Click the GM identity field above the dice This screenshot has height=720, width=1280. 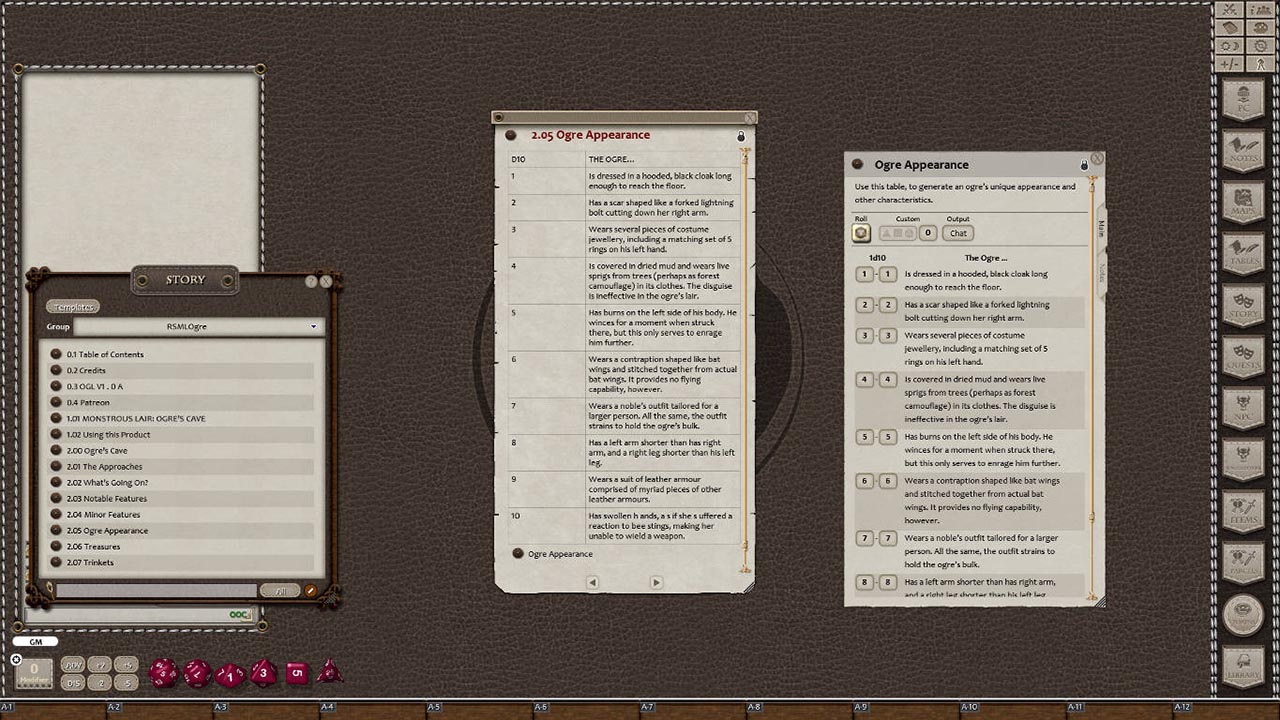(35, 641)
